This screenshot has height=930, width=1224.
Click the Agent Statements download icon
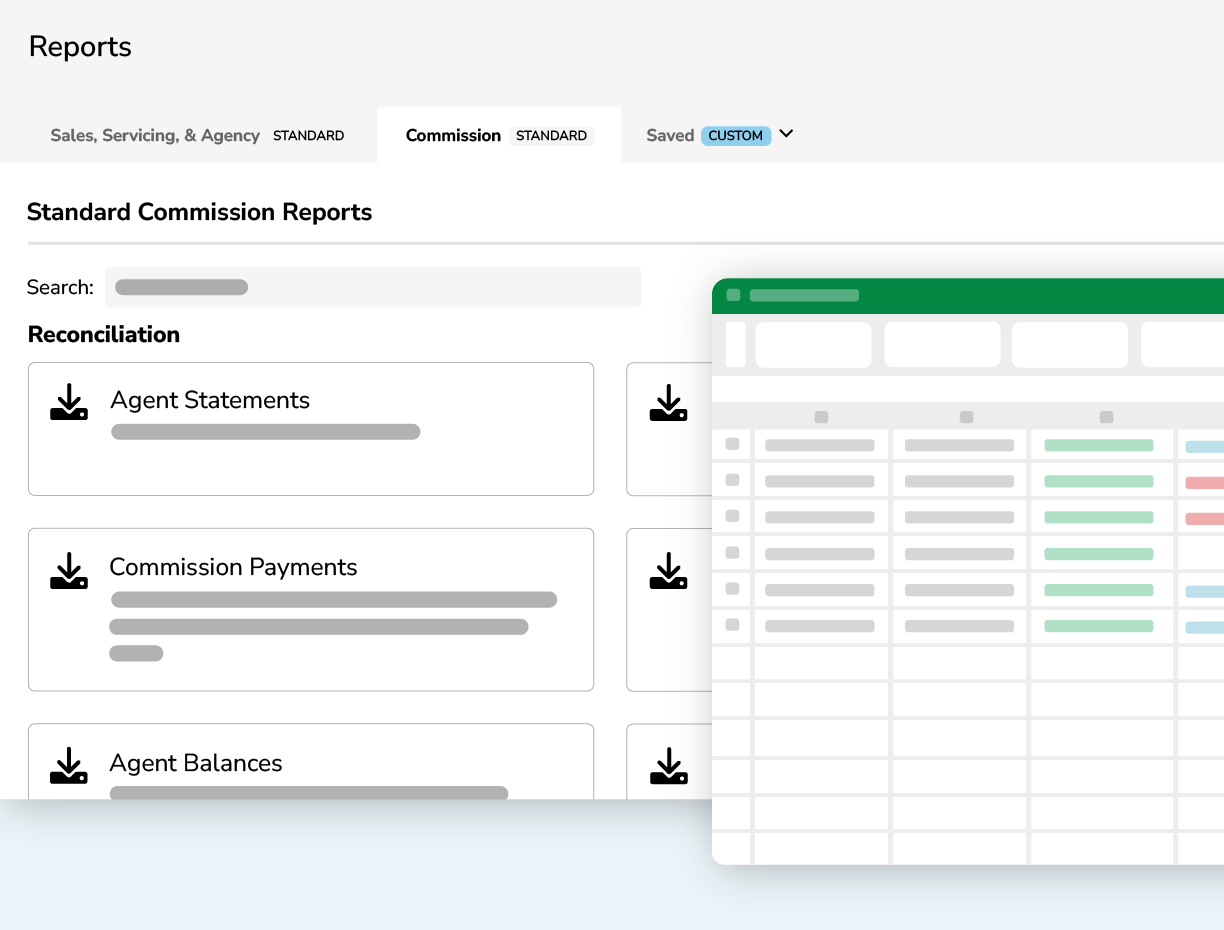click(x=69, y=402)
